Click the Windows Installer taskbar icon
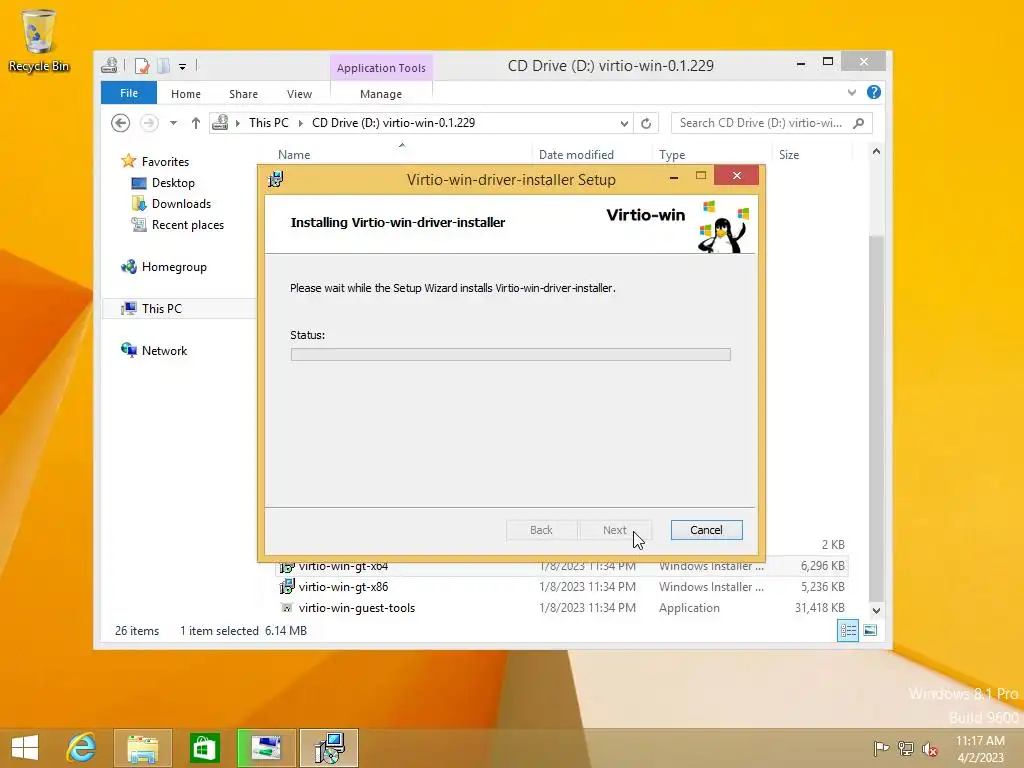The width and height of the screenshot is (1024, 768). pos(329,748)
